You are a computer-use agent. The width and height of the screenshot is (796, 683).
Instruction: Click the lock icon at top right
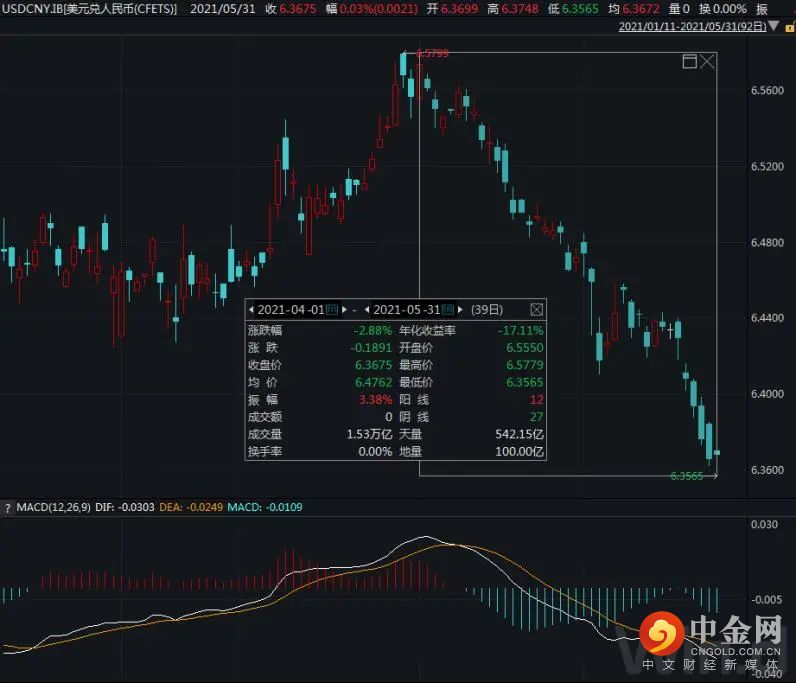[x=787, y=26]
